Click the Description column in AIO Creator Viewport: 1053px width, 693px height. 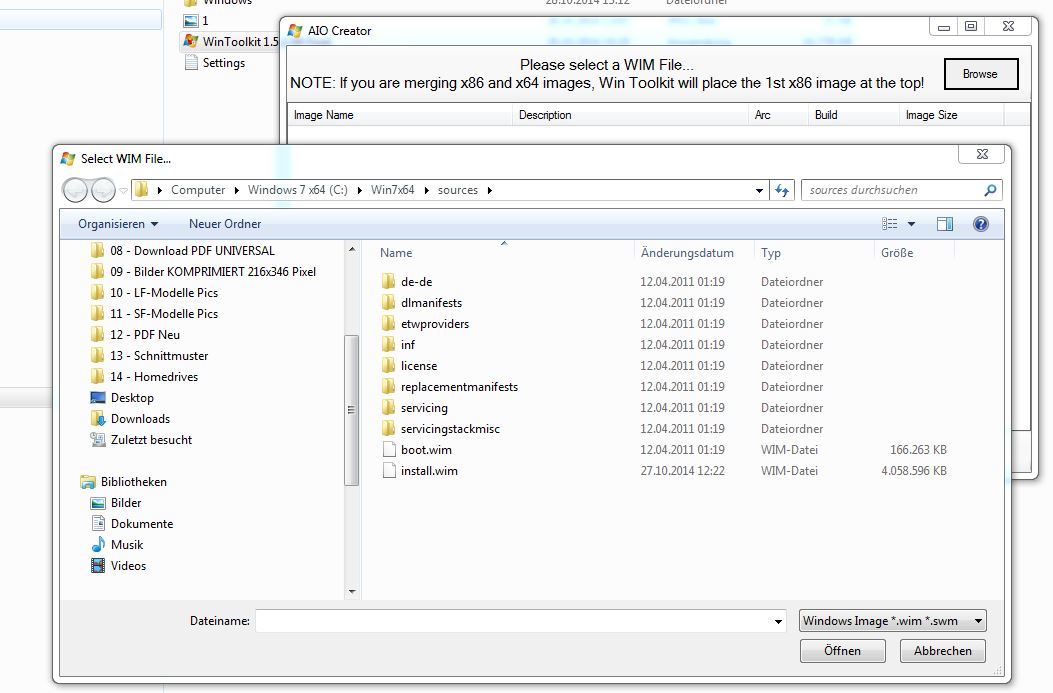[630, 115]
